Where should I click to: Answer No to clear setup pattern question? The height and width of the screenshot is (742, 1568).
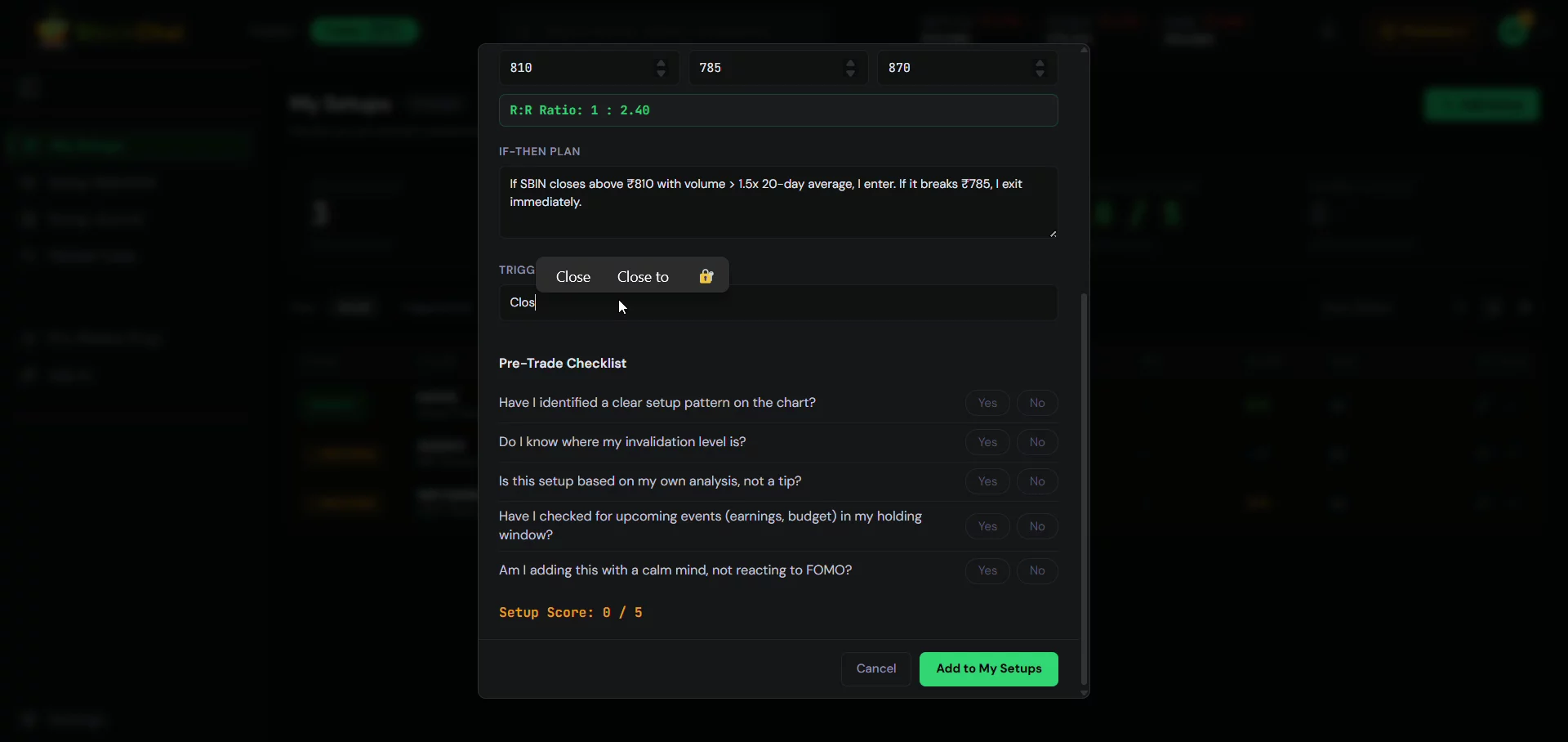1037,403
